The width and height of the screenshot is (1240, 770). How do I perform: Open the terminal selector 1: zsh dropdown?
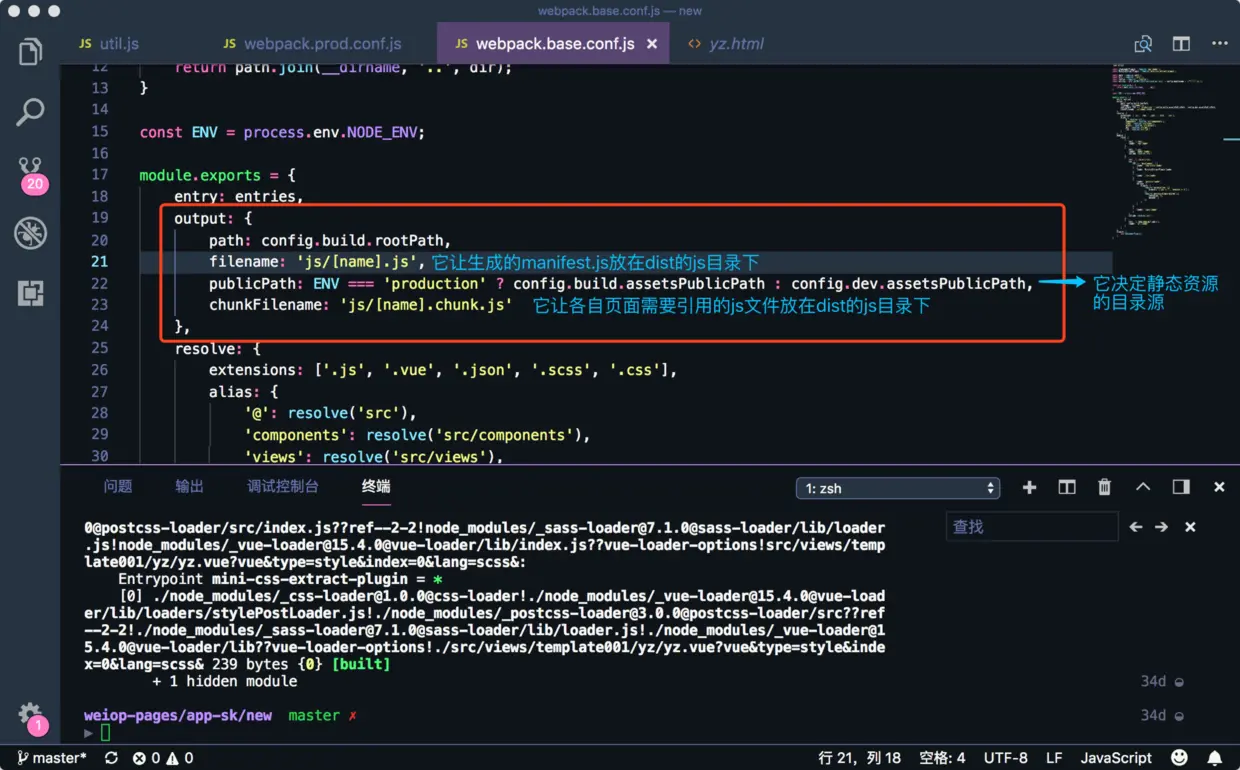tap(898, 488)
